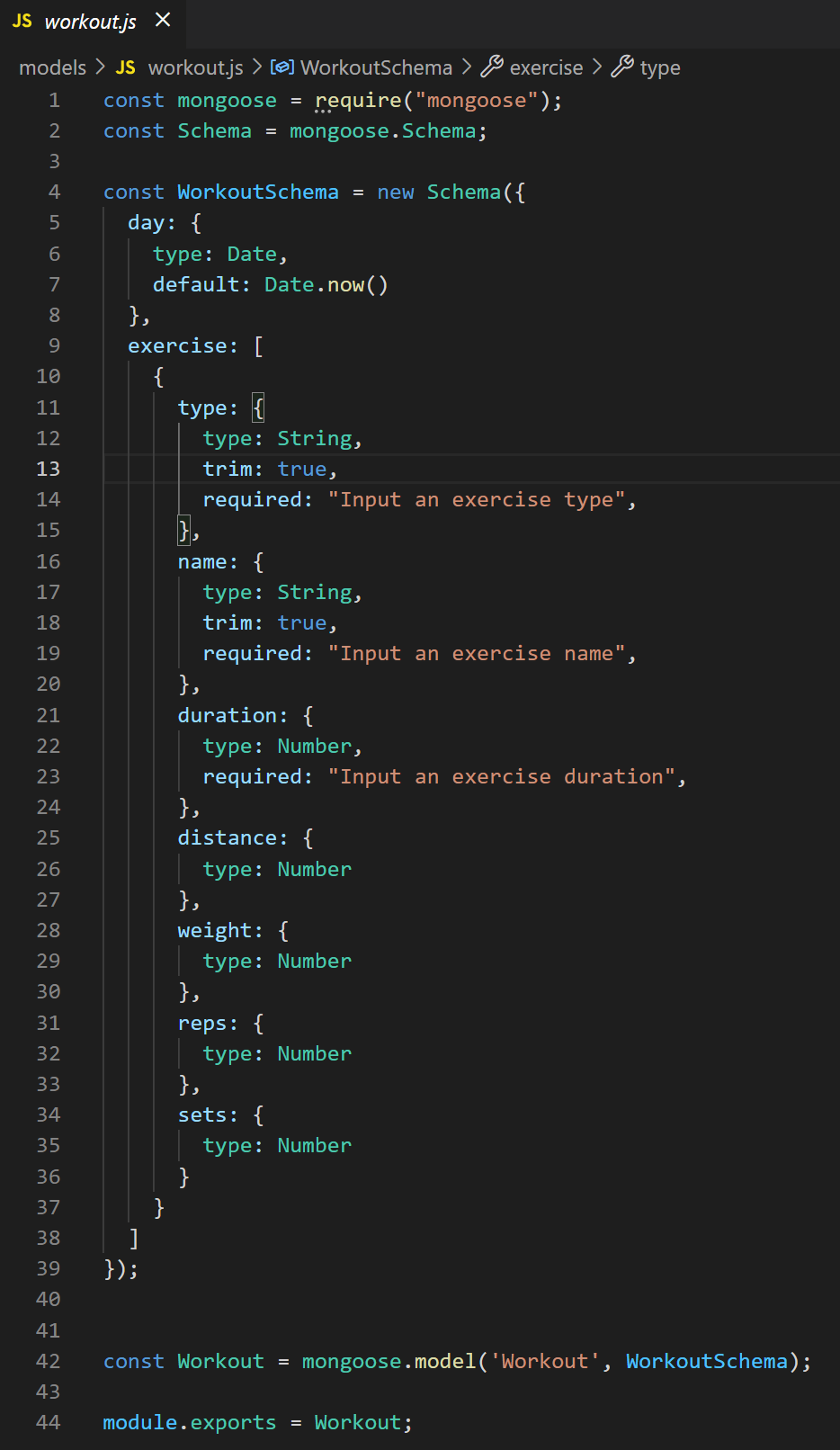This screenshot has width=840, height=1450.
Task: Click 'name:' property on line 16
Action: 209,561
